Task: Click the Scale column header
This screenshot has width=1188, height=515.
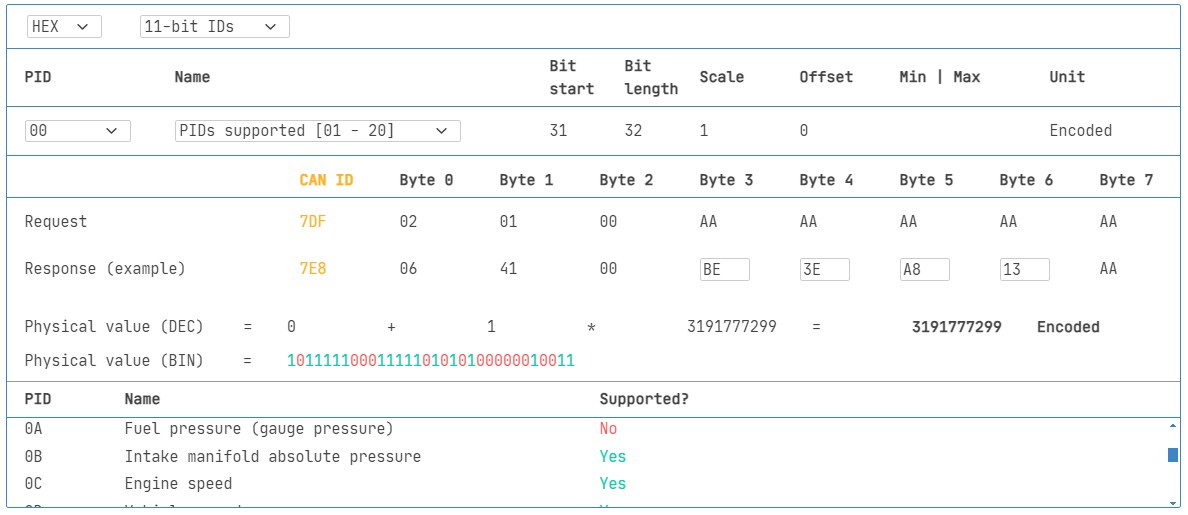Action: [721, 77]
